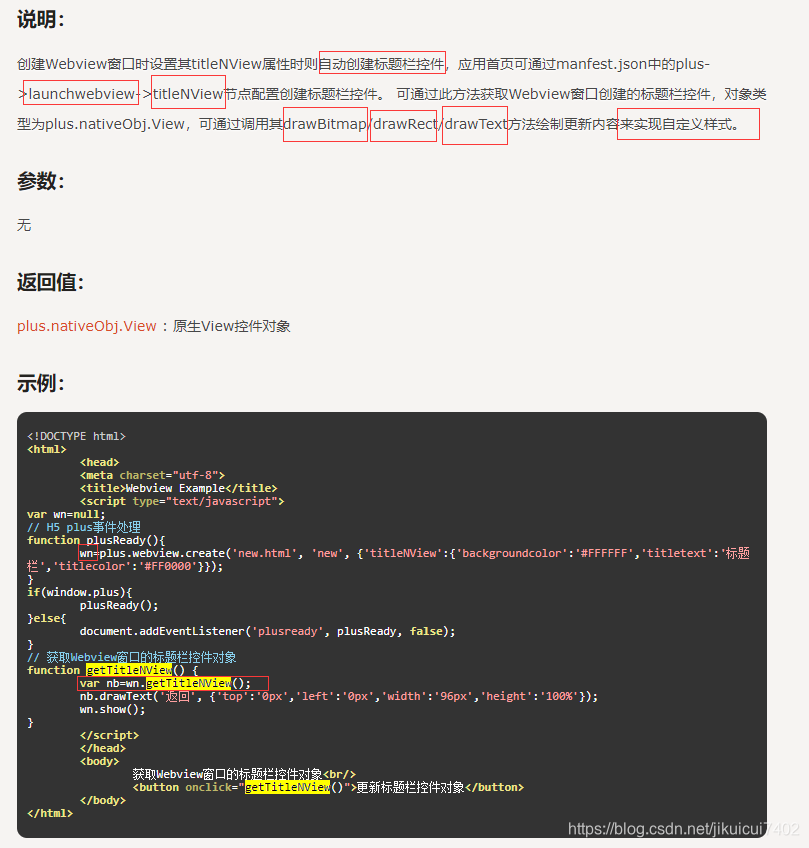Click the button onclick="getTitleNView()" code line
Viewport: 809px width, 848px height.
tap(328, 787)
